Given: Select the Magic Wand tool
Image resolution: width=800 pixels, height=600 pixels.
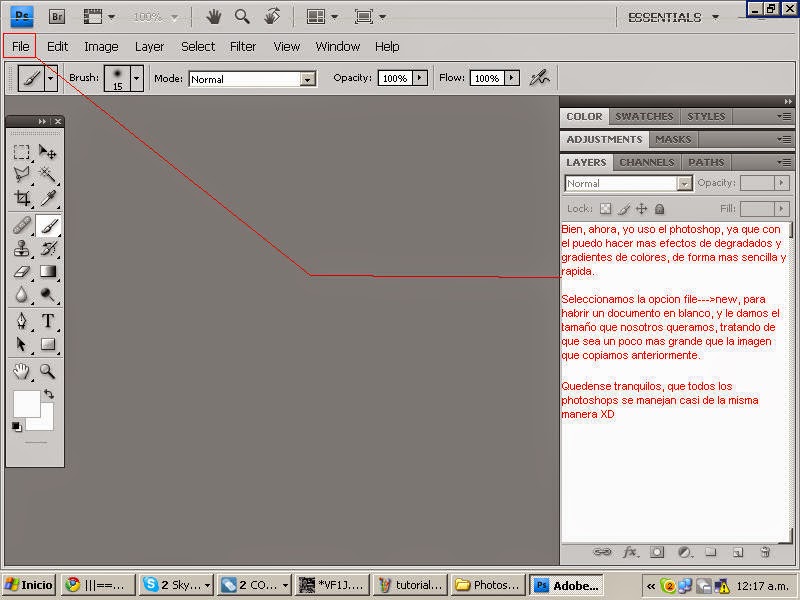Looking at the screenshot, I should point(48,174).
